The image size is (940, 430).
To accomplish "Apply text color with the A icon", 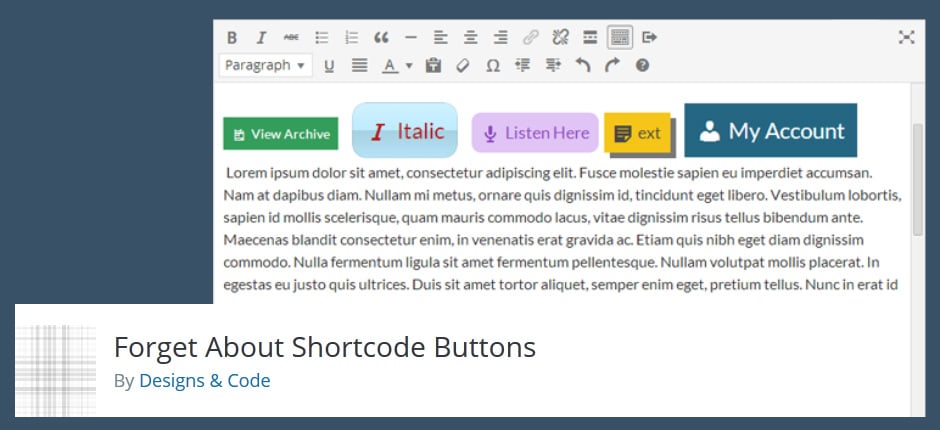I will pos(390,65).
